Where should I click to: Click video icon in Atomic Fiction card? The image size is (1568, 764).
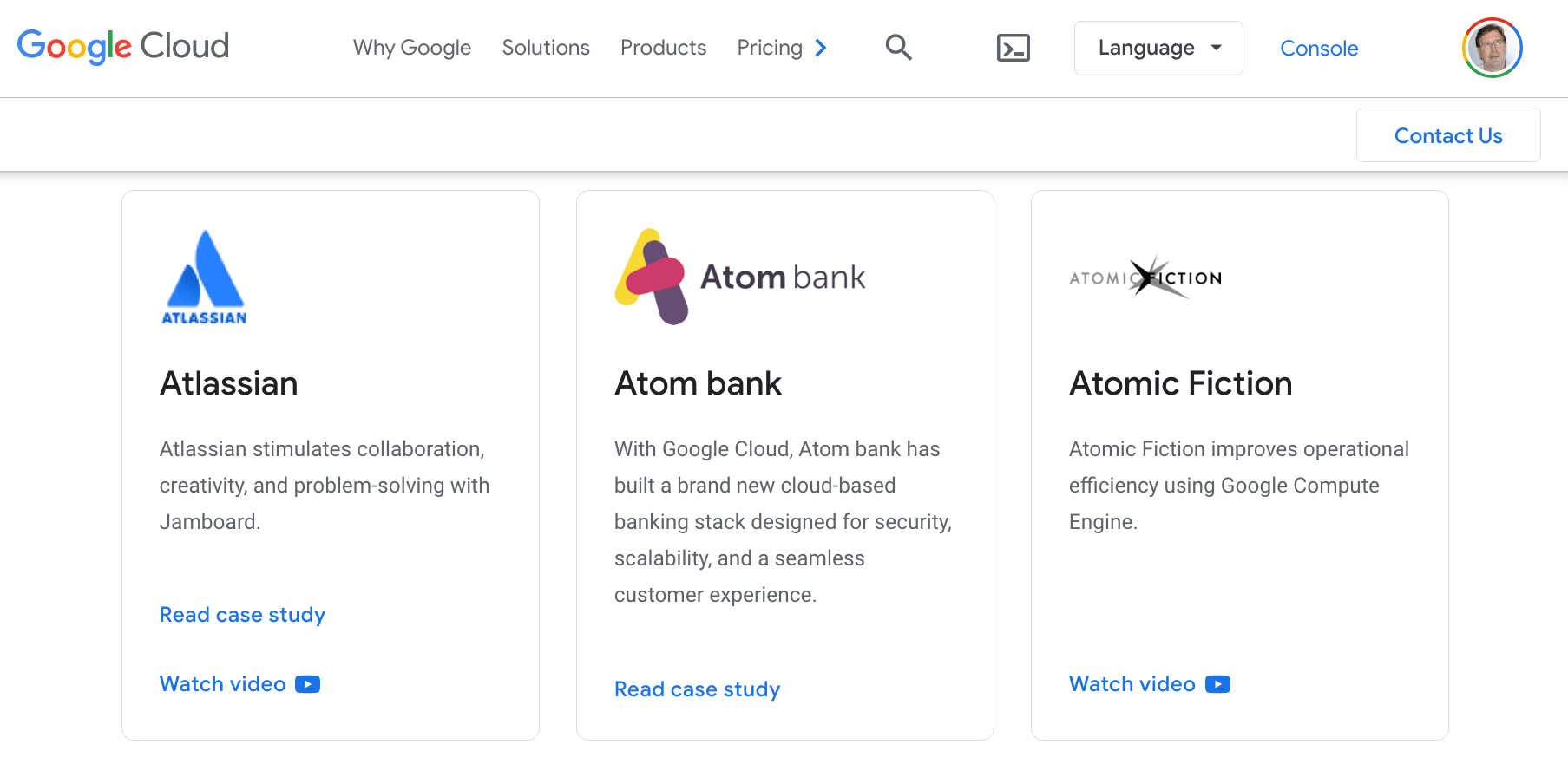point(1217,684)
